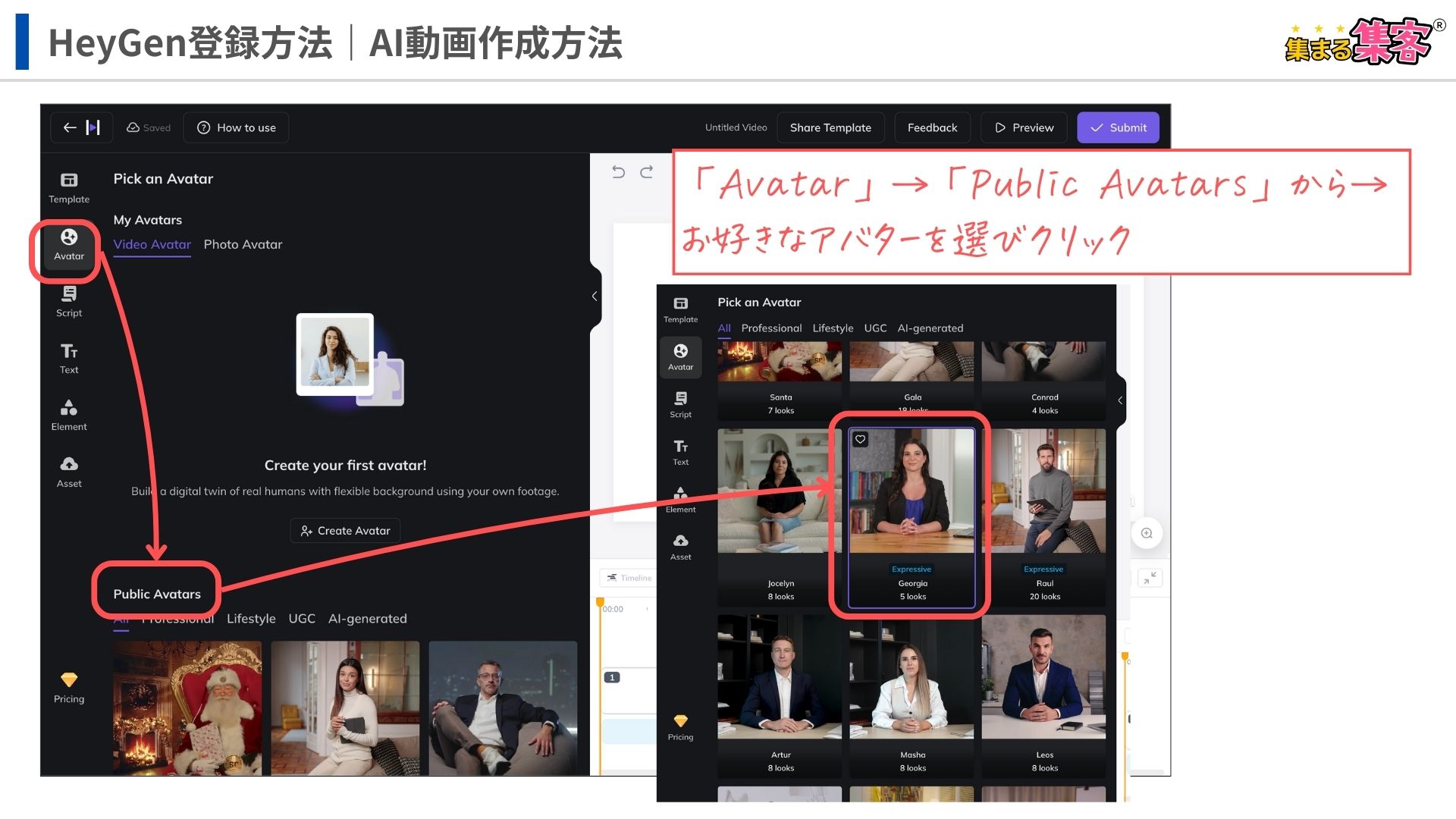
Task: Pick the Raul avatar card
Action: pos(1043,517)
